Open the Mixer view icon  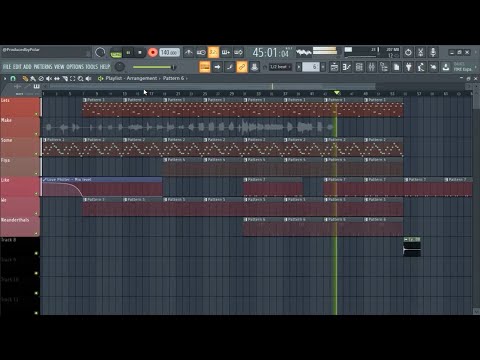coord(371,67)
